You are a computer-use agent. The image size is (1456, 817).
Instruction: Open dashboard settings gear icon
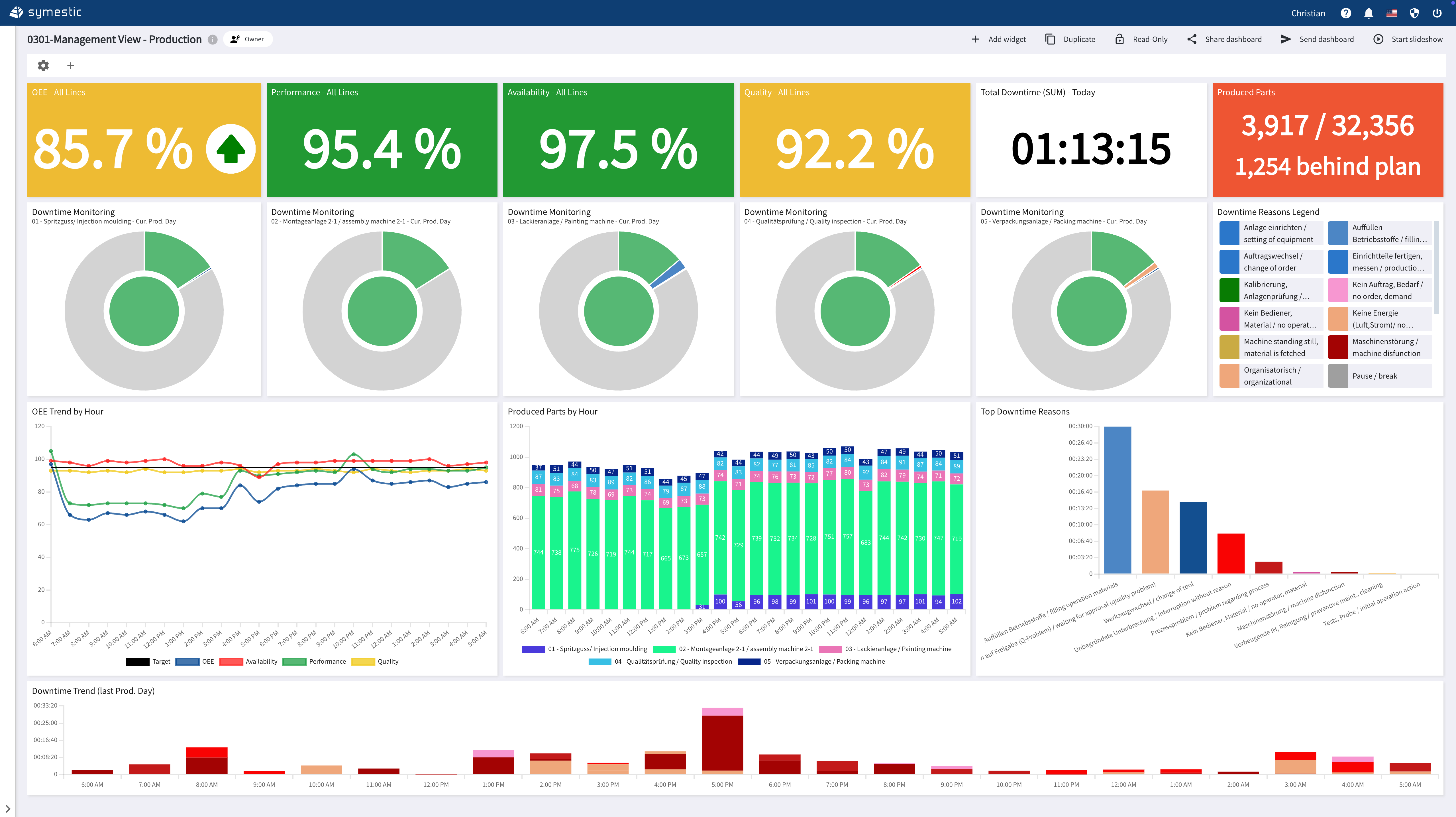[43, 66]
